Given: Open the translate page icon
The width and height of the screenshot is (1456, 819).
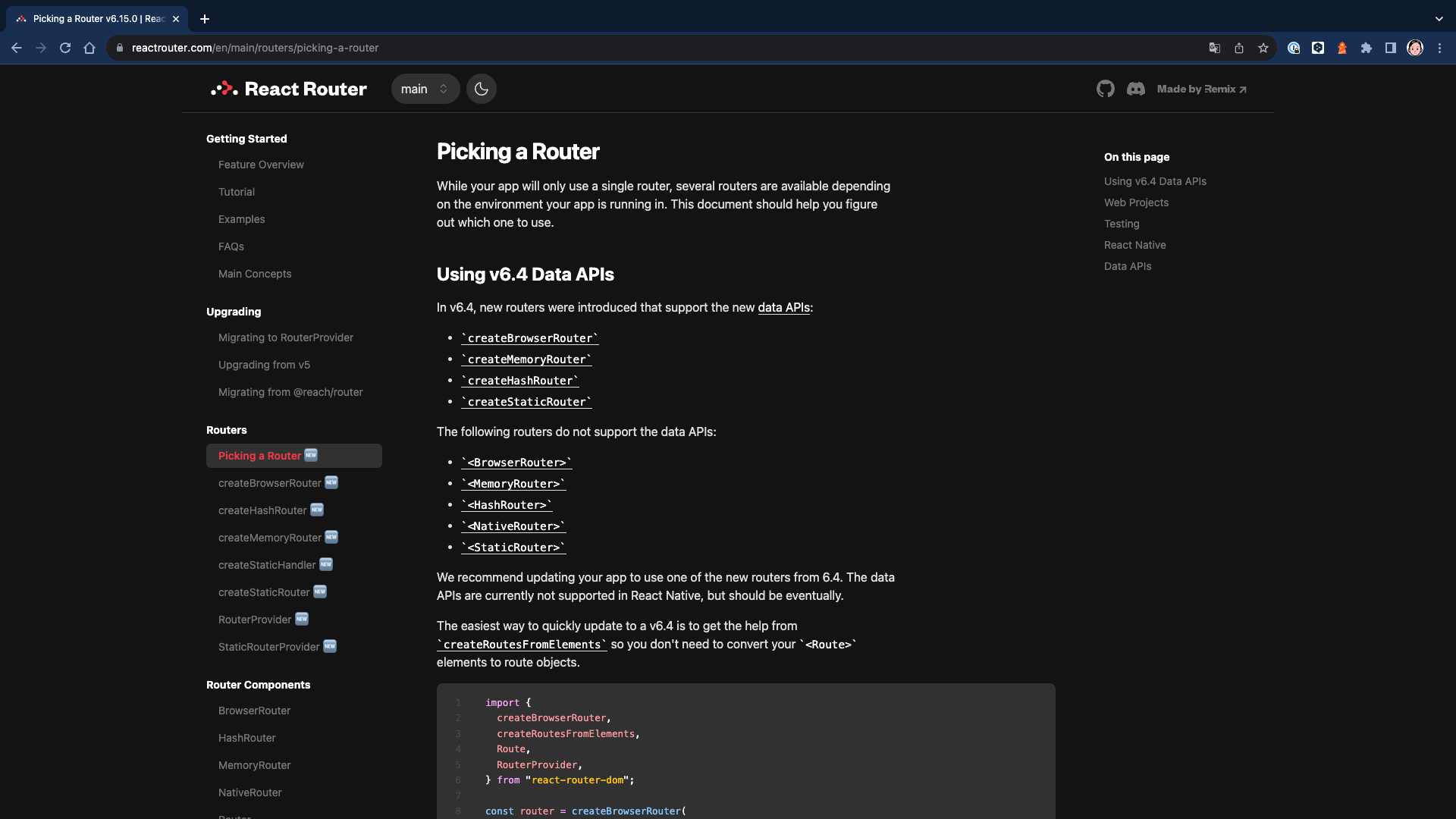Looking at the screenshot, I should click(1214, 48).
